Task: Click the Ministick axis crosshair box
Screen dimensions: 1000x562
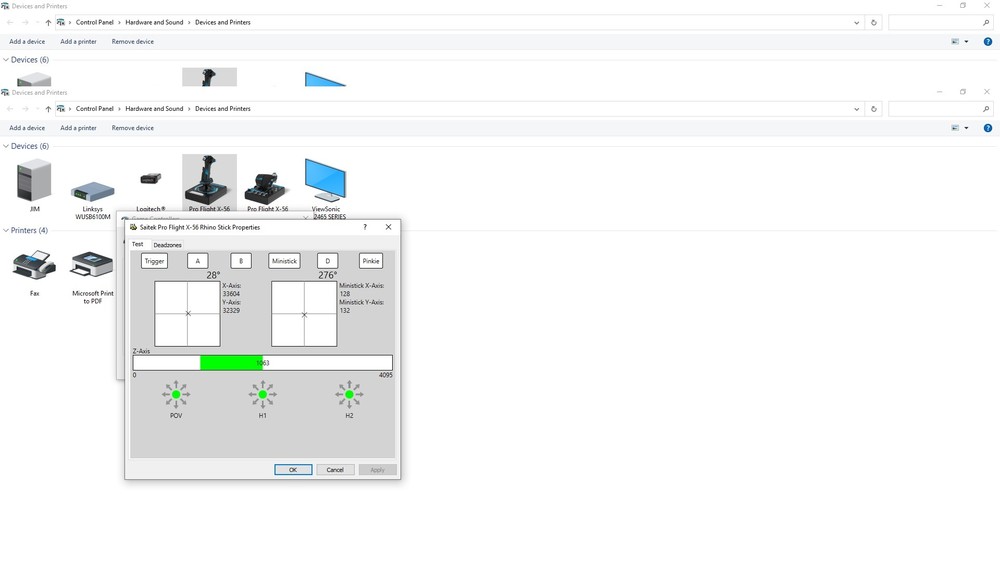Action: [x=304, y=314]
